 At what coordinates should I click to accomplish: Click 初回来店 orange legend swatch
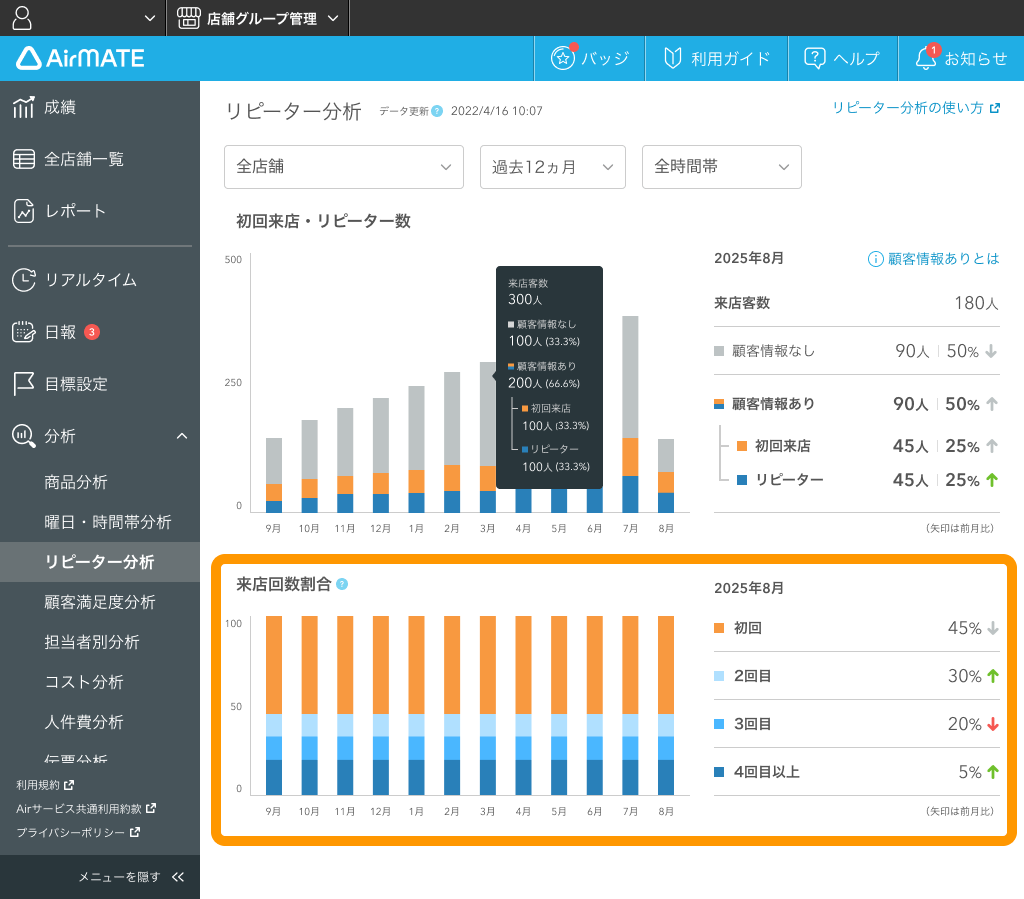click(x=742, y=446)
